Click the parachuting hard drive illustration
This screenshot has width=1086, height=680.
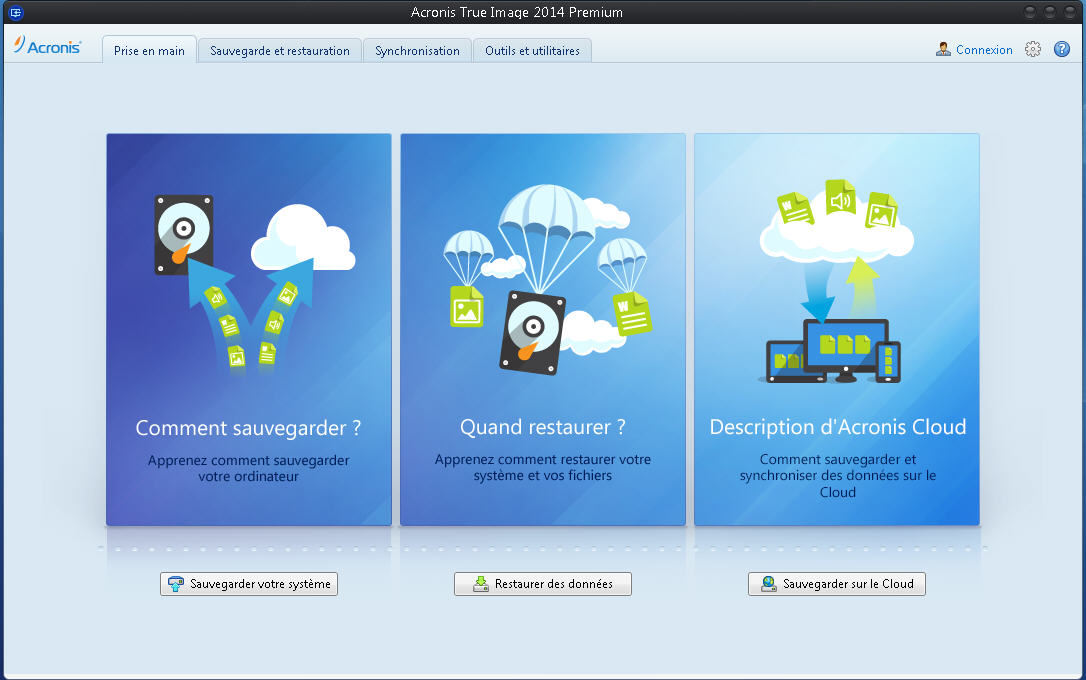click(x=547, y=280)
